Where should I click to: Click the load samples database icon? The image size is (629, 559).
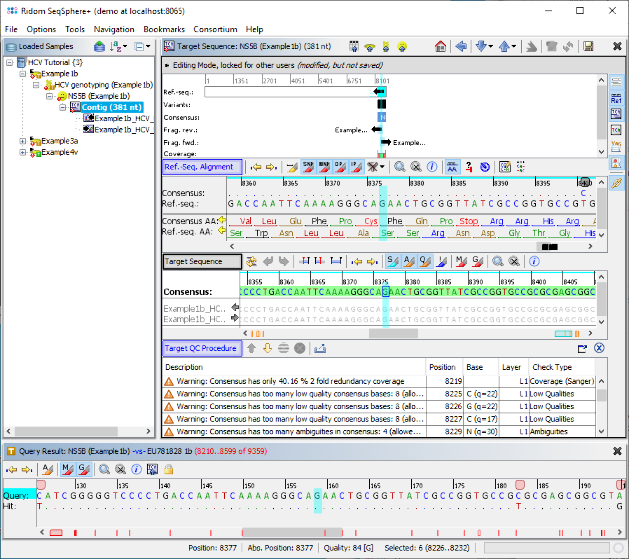point(100,47)
